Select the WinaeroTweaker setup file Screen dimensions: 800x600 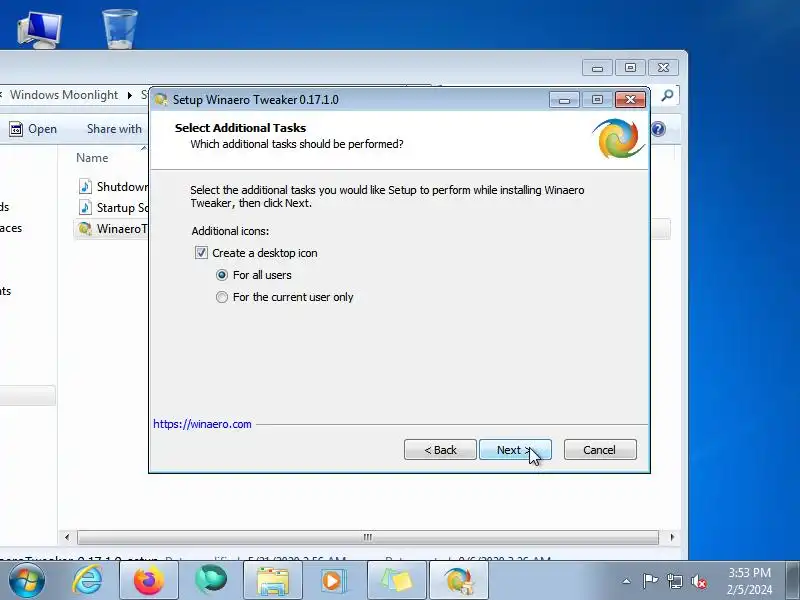click(112, 229)
